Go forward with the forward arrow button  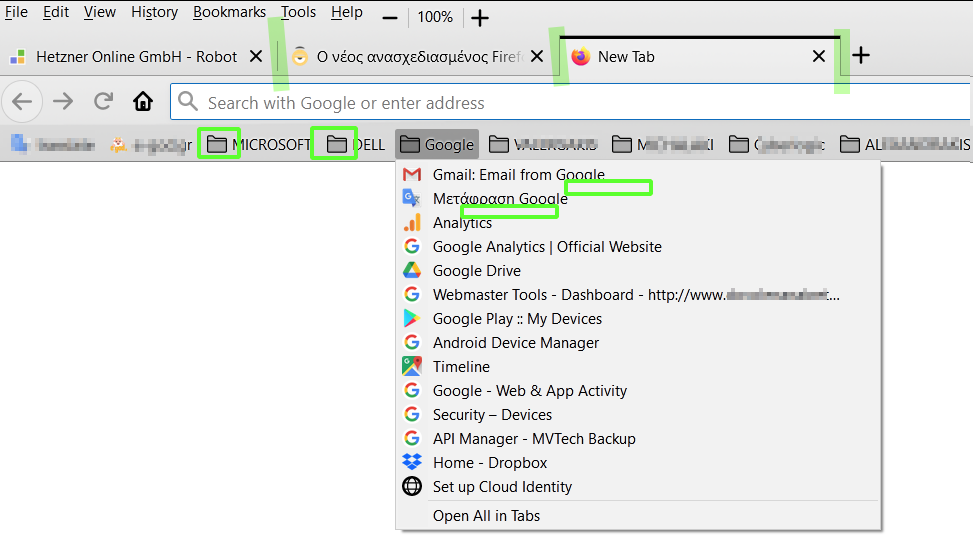click(63, 101)
